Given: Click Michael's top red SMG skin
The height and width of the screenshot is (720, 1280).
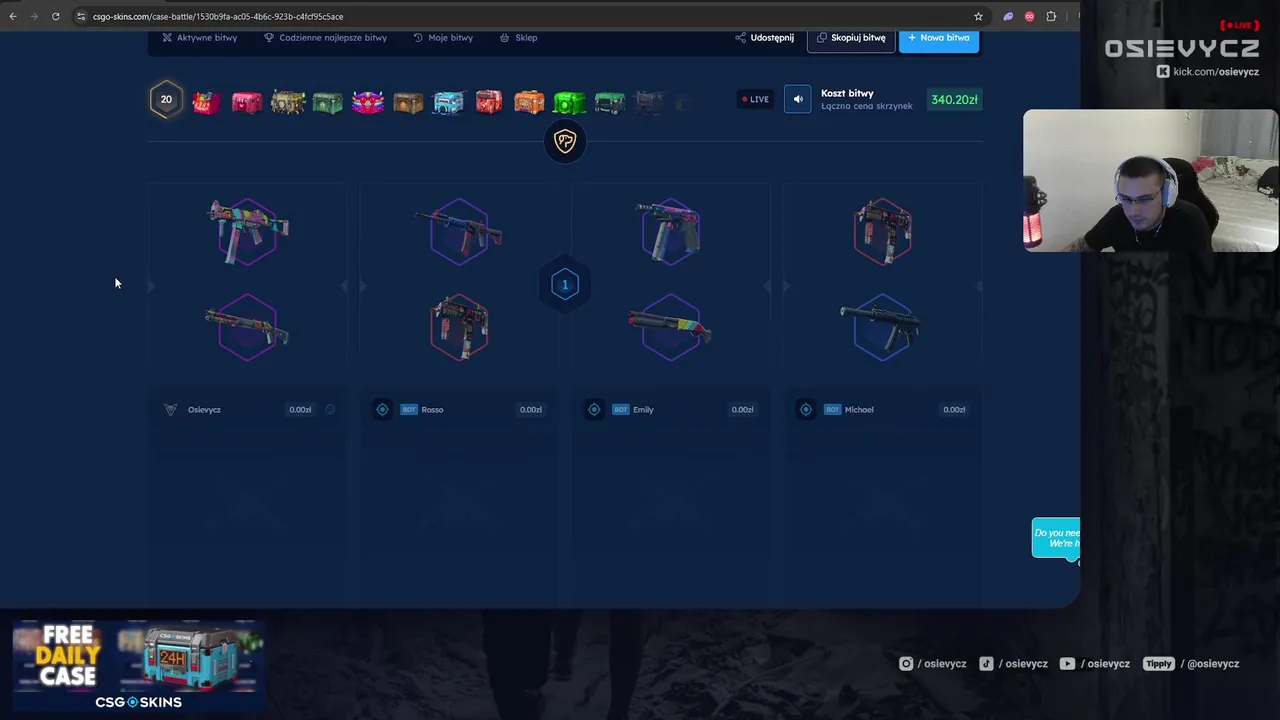Looking at the screenshot, I should [x=882, y=231].
